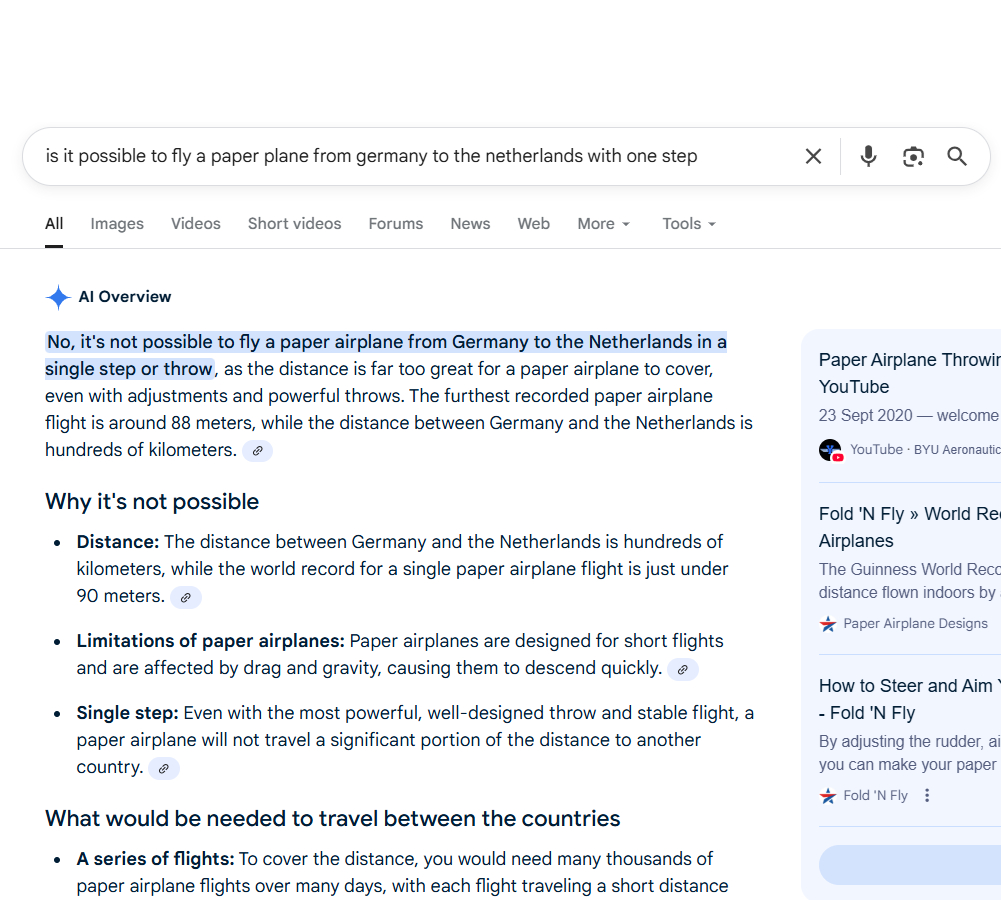Click into the search query field
Viewport: 1001px width, 900px height.
tap(400, 156)
